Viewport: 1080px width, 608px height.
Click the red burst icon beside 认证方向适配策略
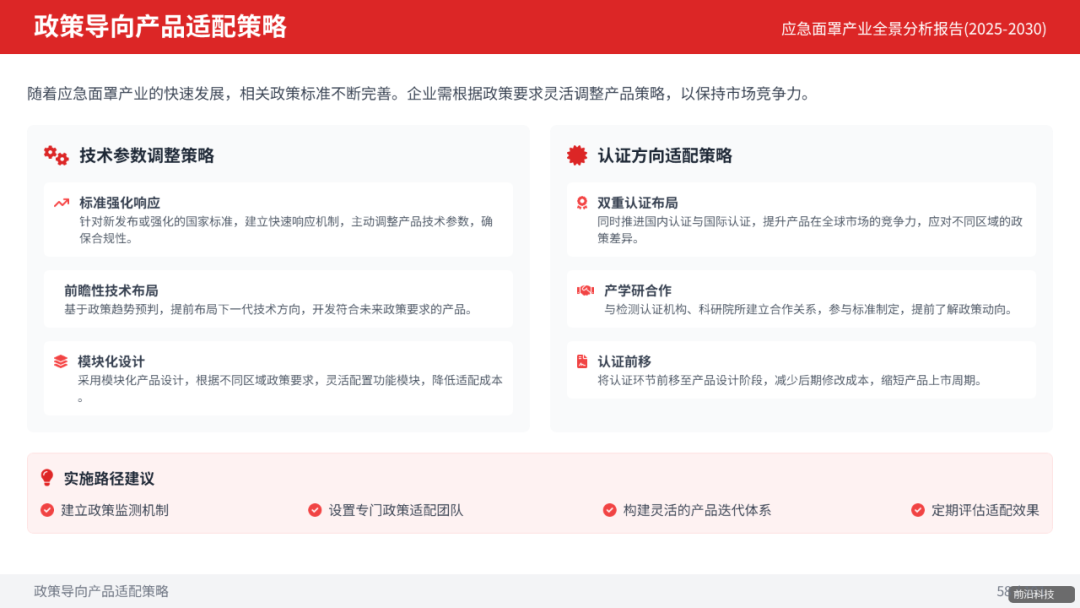578,155
